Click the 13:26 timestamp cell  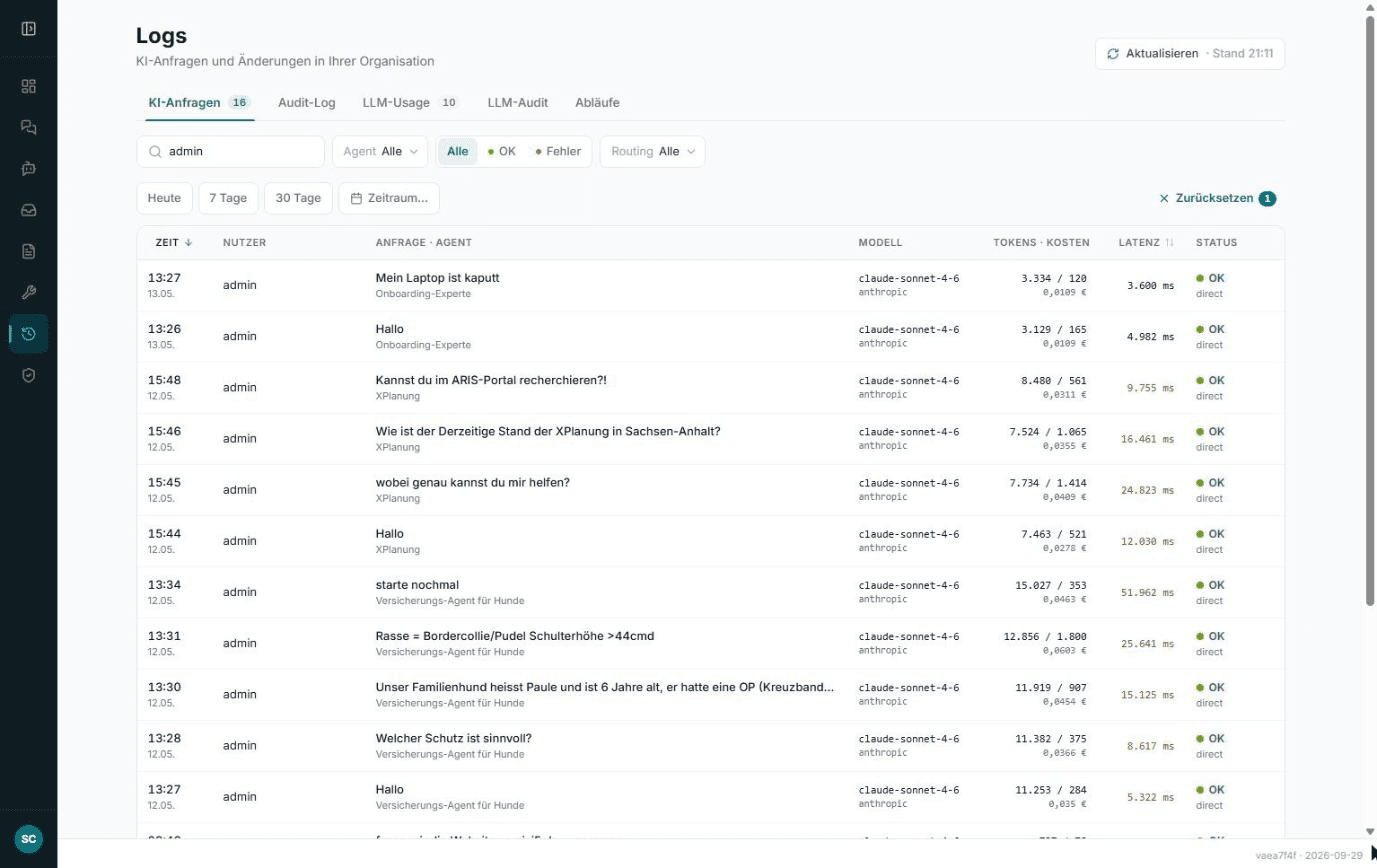[164, 335]
